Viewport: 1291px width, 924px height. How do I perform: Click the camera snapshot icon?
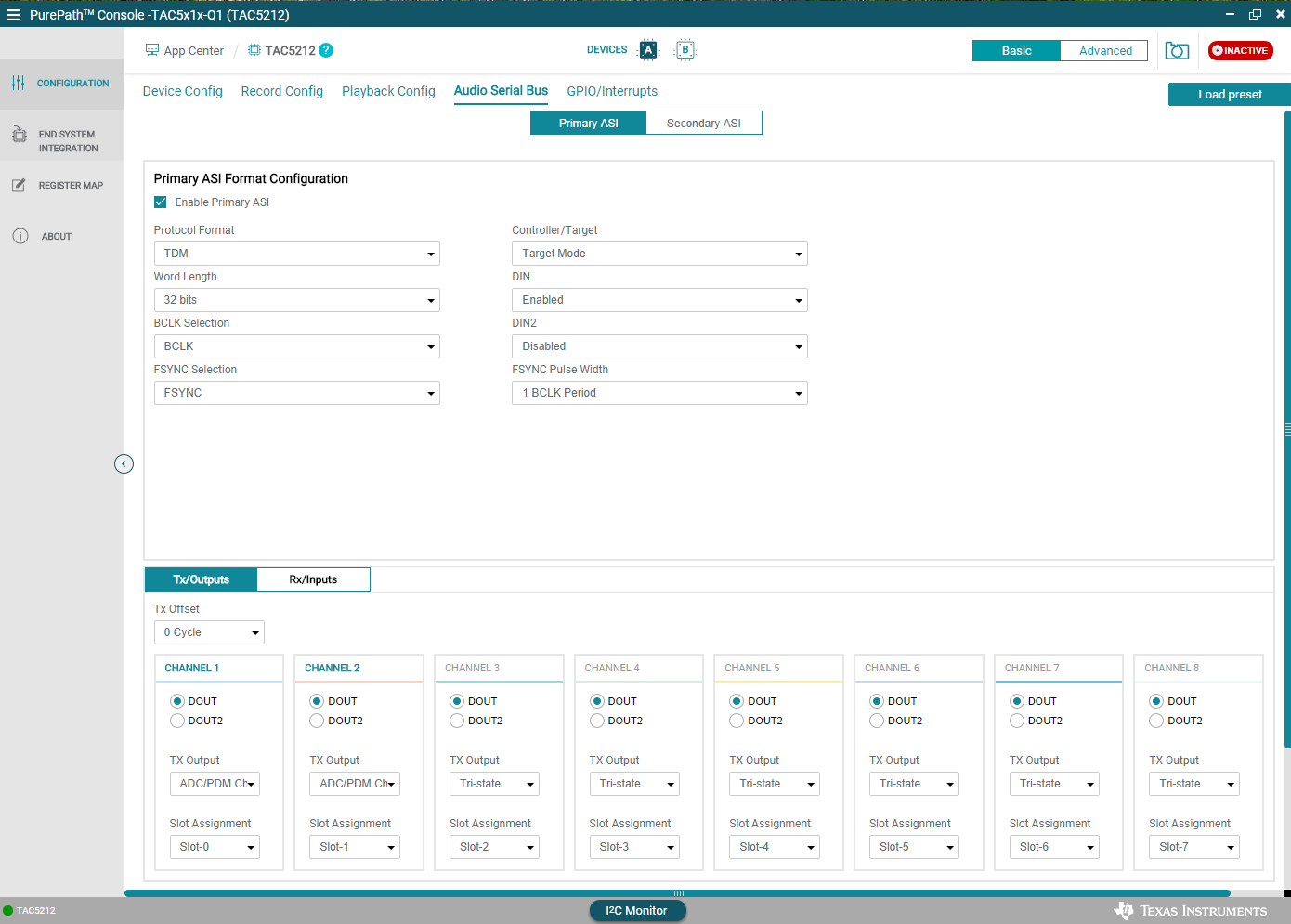pyautogui.click(x=1177, y=51)
